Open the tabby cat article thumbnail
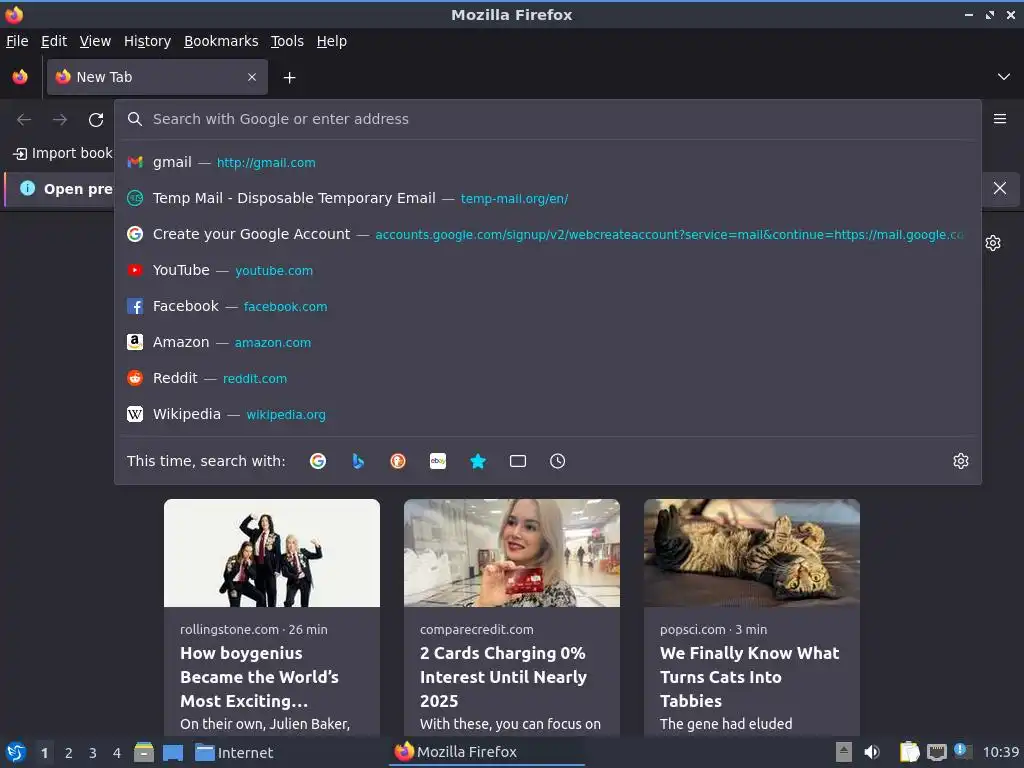The image size is (1024, 768). click(x=752, y=553)
